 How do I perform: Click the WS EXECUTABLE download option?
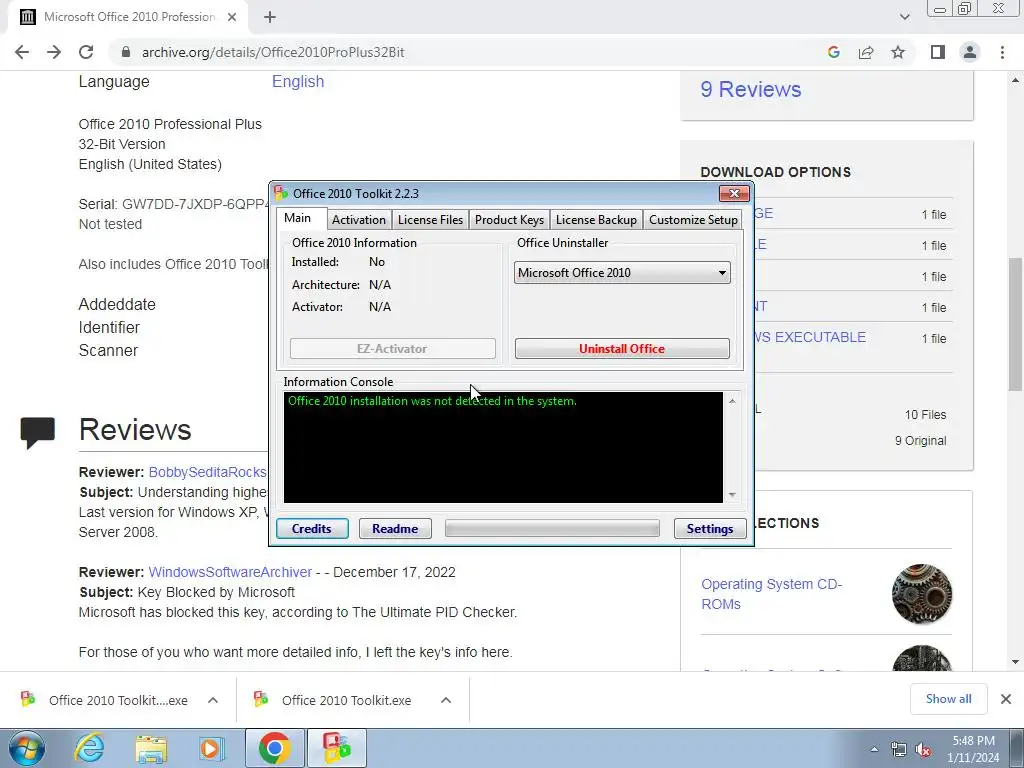810,337
